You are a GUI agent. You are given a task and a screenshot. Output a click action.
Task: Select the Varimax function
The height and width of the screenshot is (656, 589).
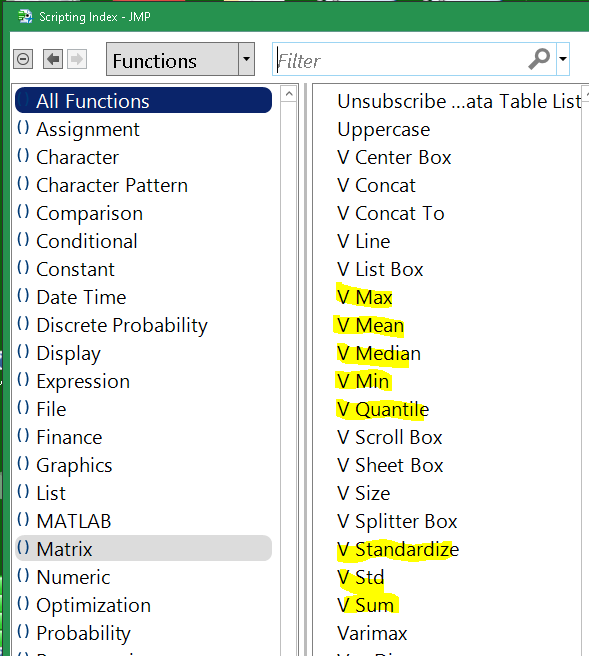(x=372, y=633)
